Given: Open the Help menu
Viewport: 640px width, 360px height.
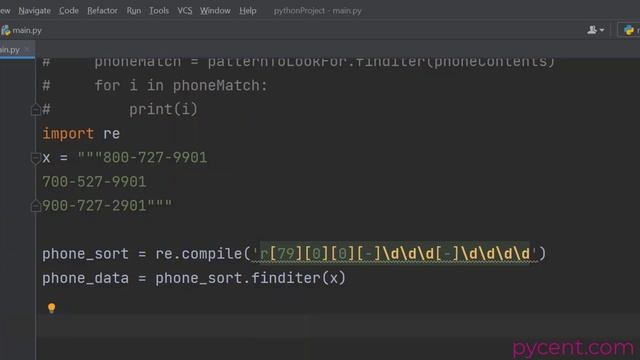Looking at the screenshot, I should [x=248, y=11].
